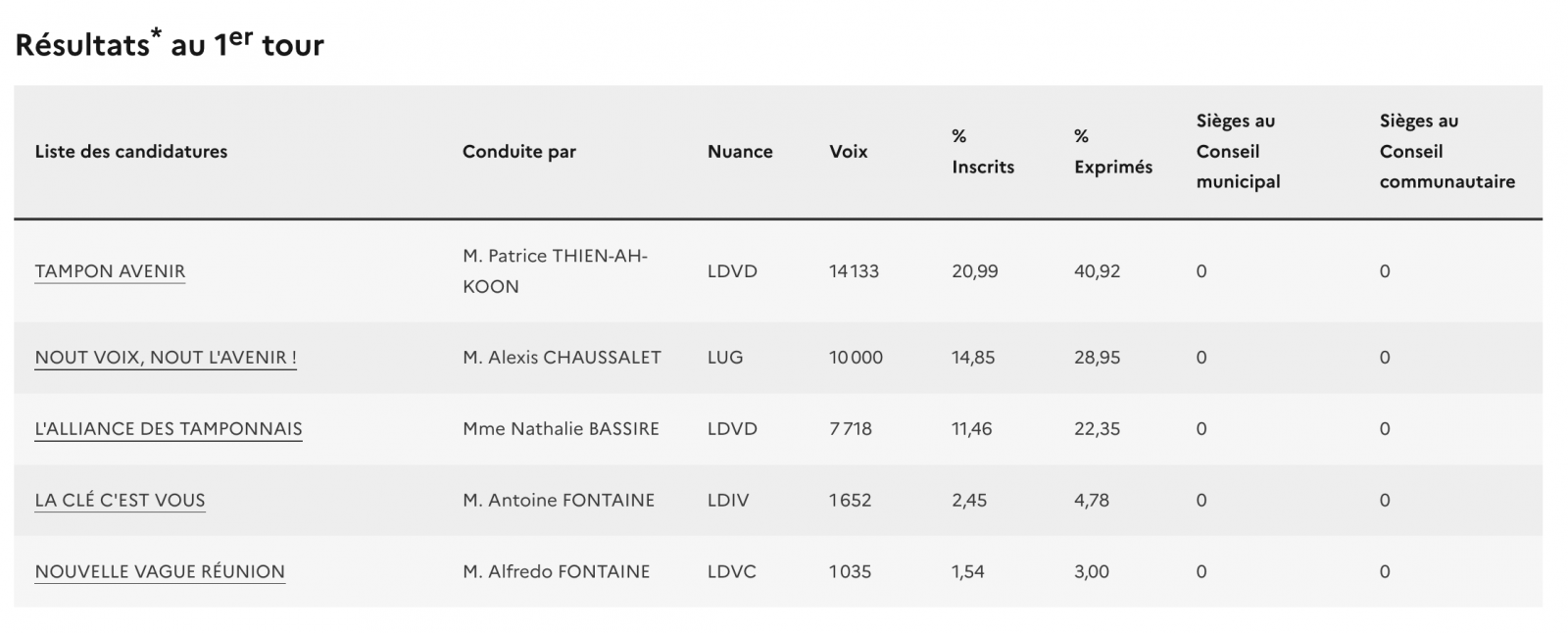Select the Nuance column header

740,152
